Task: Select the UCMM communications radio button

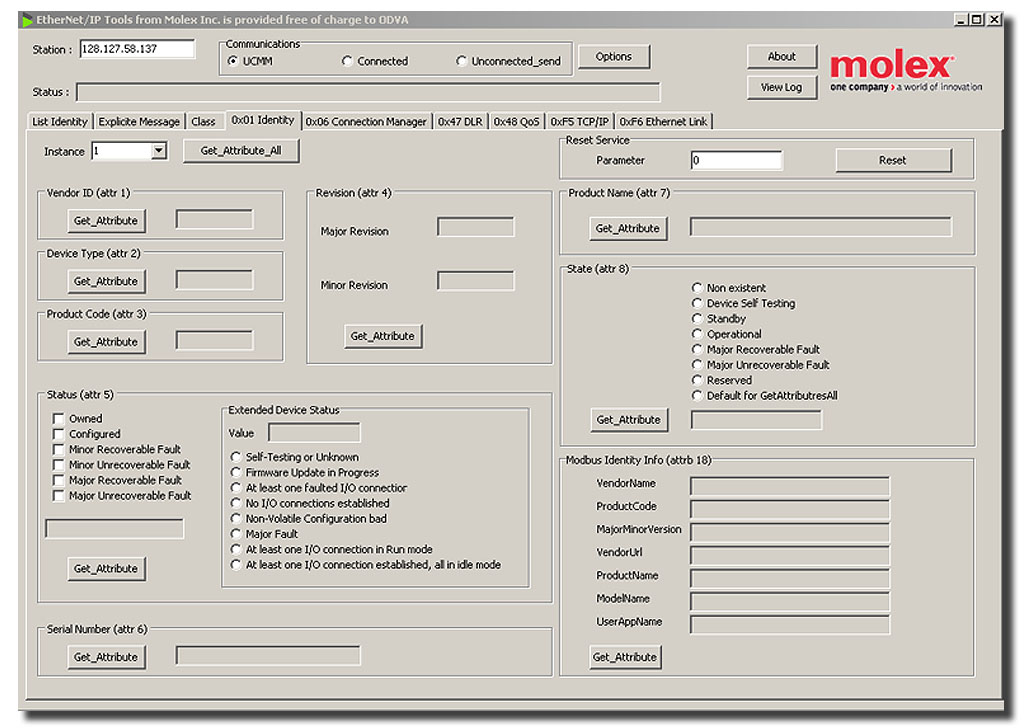Action: (233, 61)
